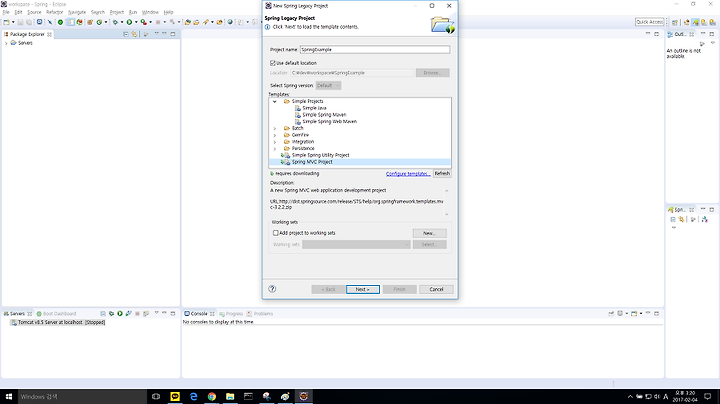The height and width of the screenshot is (404, 720).
Task: Switch to the Problems tab
Action: tap(260, 314)
